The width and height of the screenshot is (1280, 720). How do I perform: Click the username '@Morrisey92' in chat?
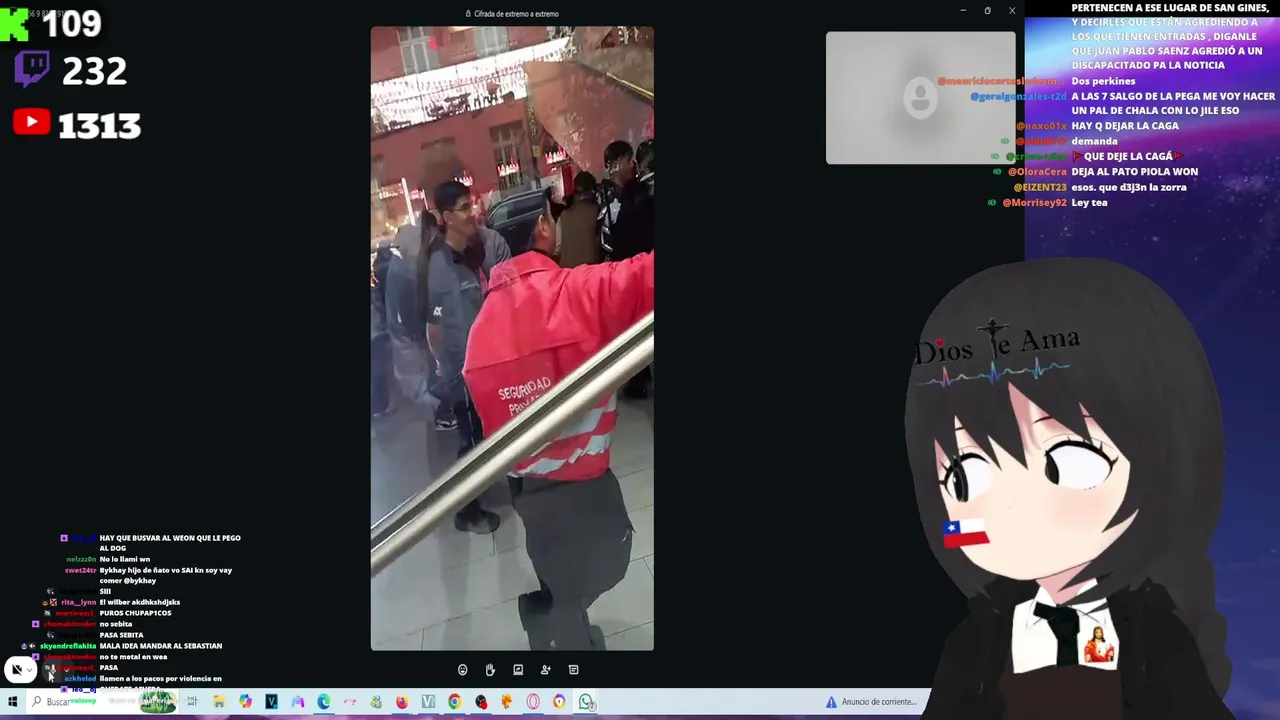click(x=1034, y=203)
